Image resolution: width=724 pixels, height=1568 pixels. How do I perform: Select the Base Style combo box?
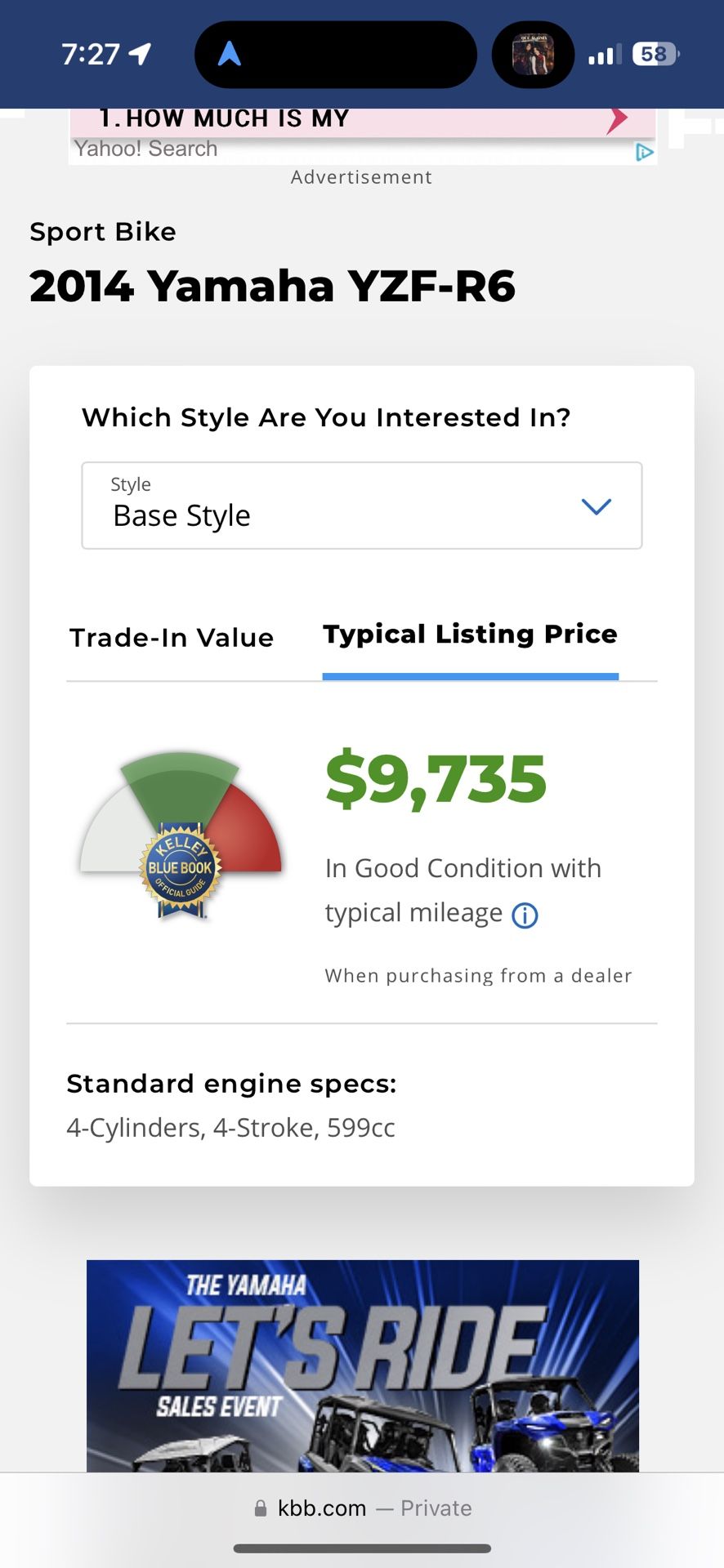tap(361, 506)
